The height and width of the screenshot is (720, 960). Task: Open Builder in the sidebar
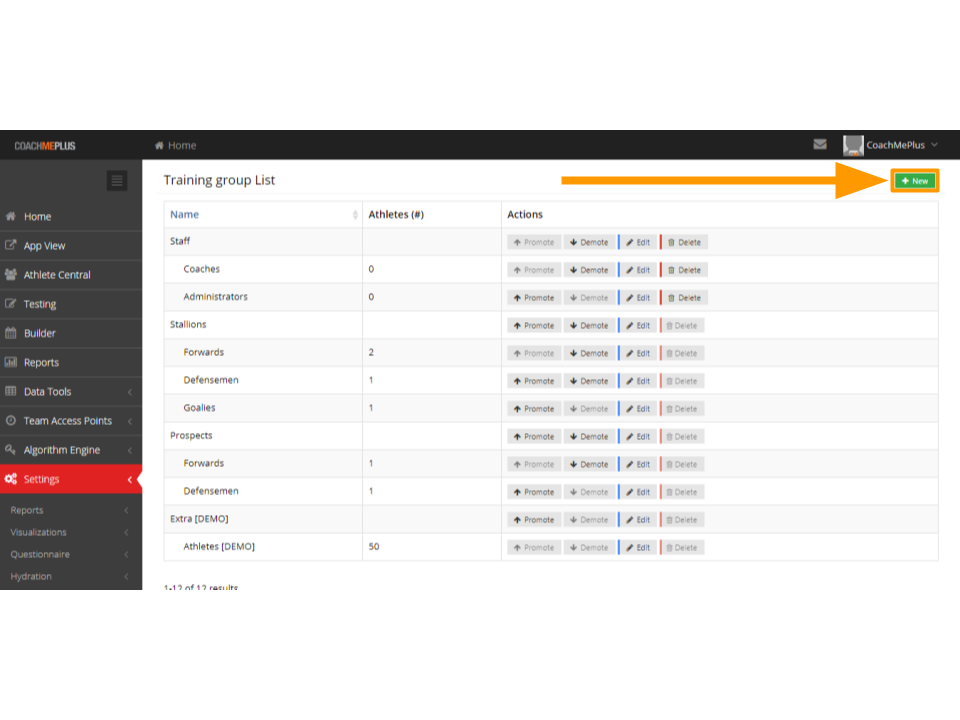pyautogui.click(x=71, y=333)
